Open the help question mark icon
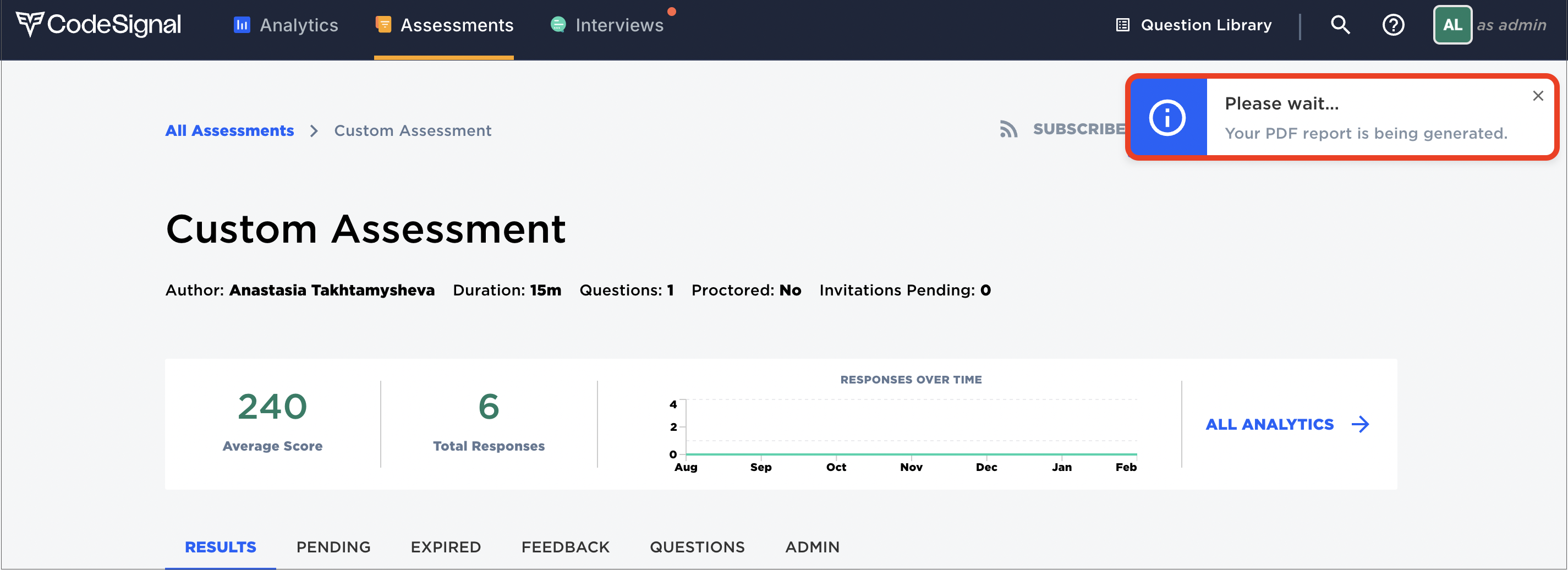Screen dimensions: 1568x570 1392,25
